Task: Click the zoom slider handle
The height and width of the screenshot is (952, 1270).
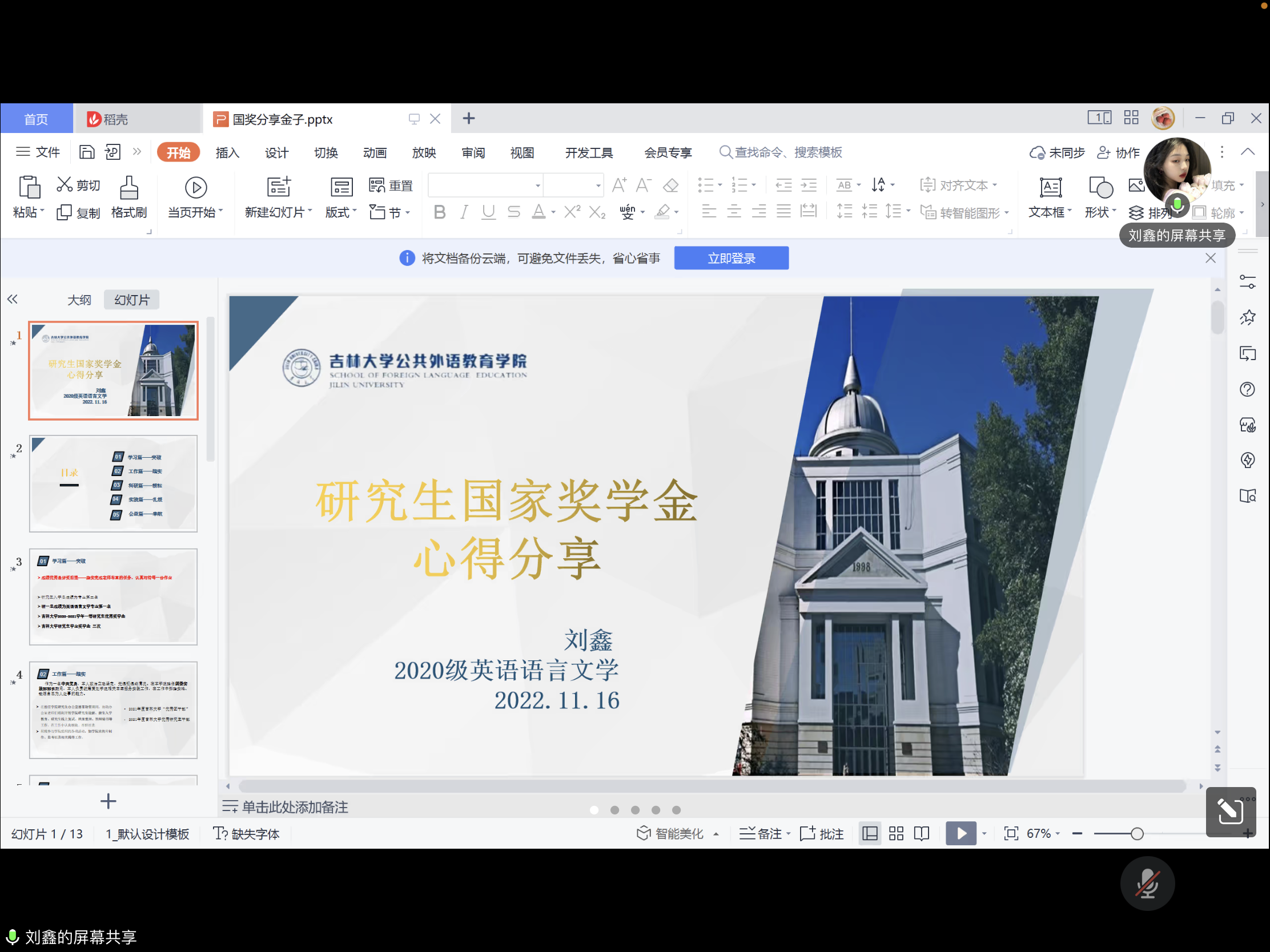Action: pyautogui.click(x=1137, y=834)
